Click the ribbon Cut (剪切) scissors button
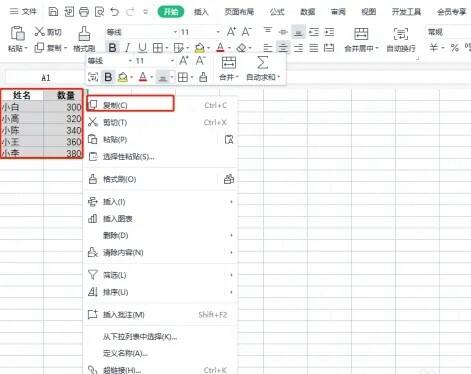This screenshot has height=374, width=471. [x=48, y=32]
